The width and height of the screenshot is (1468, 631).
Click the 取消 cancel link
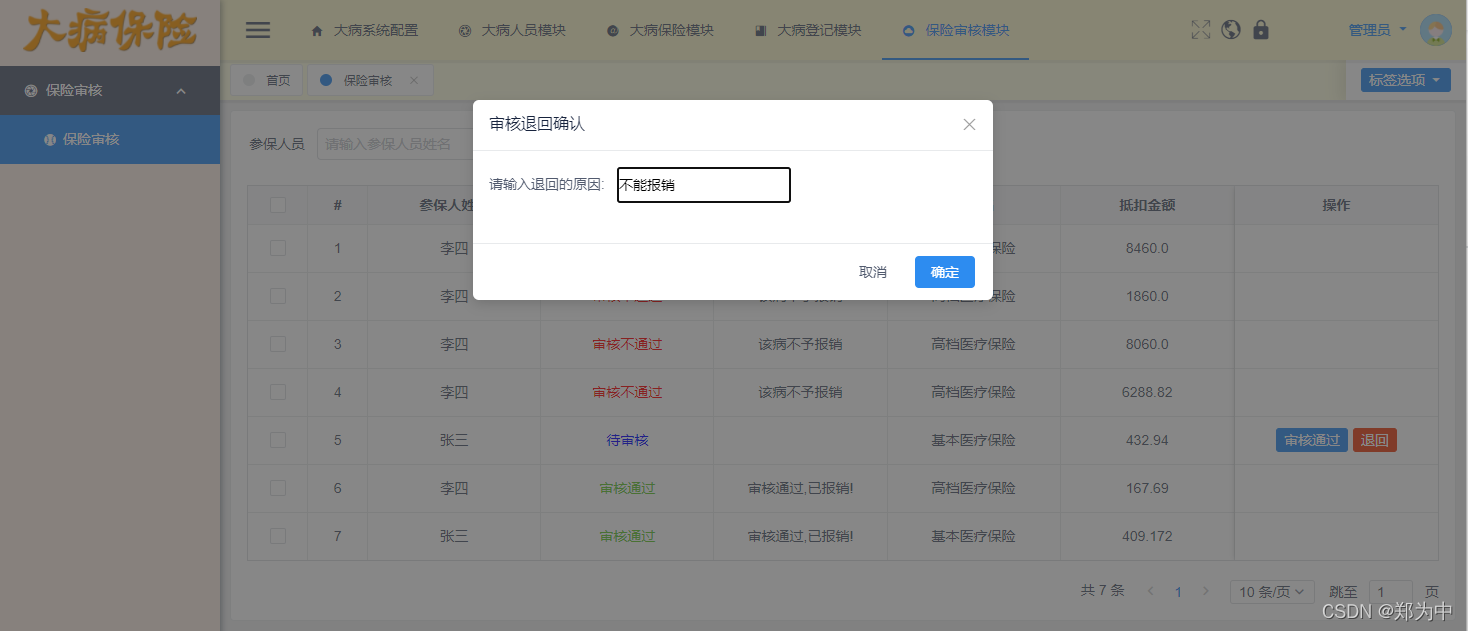(x=871, y=271)
